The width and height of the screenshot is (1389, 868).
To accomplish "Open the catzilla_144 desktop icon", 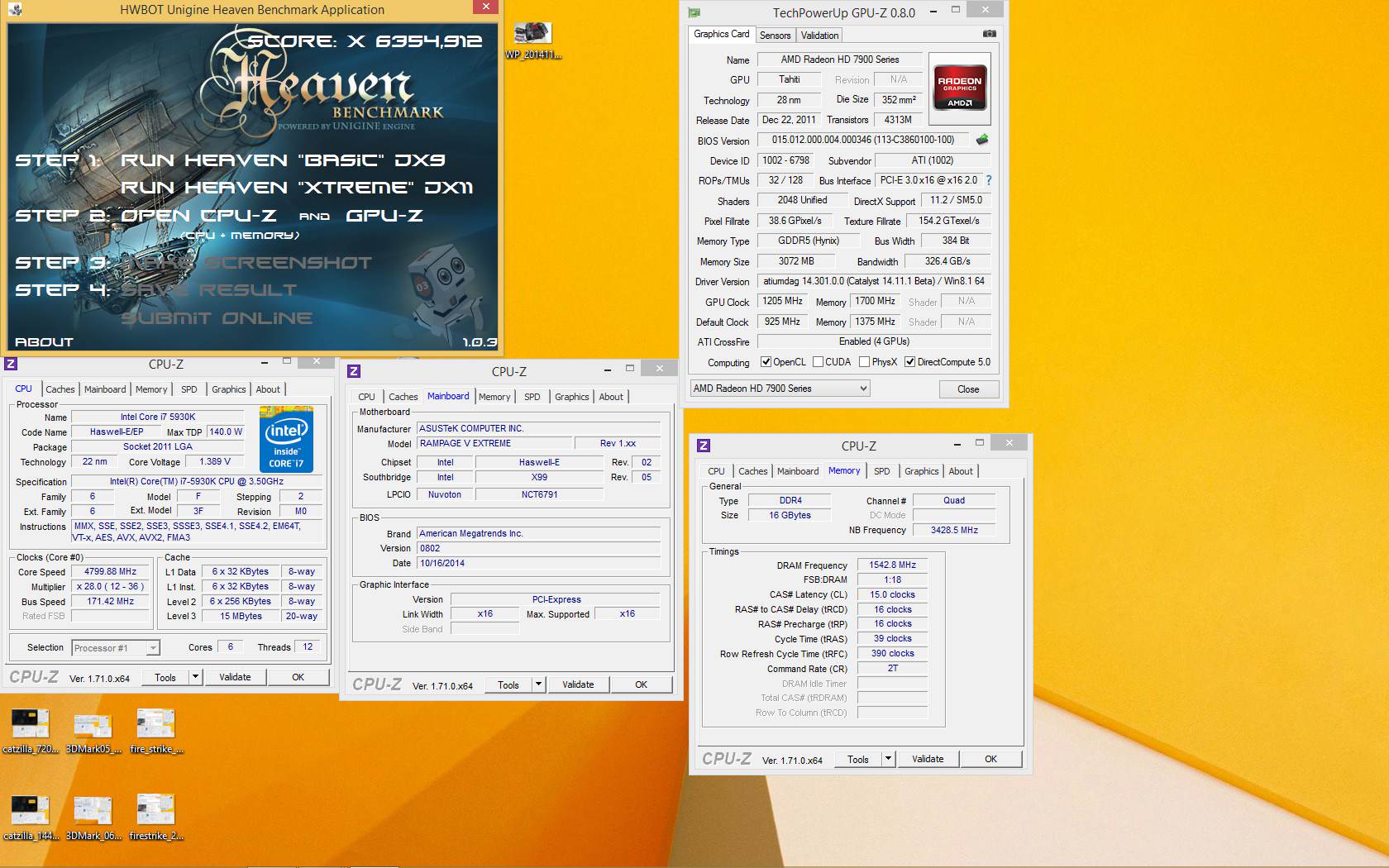I will point(31,818).
